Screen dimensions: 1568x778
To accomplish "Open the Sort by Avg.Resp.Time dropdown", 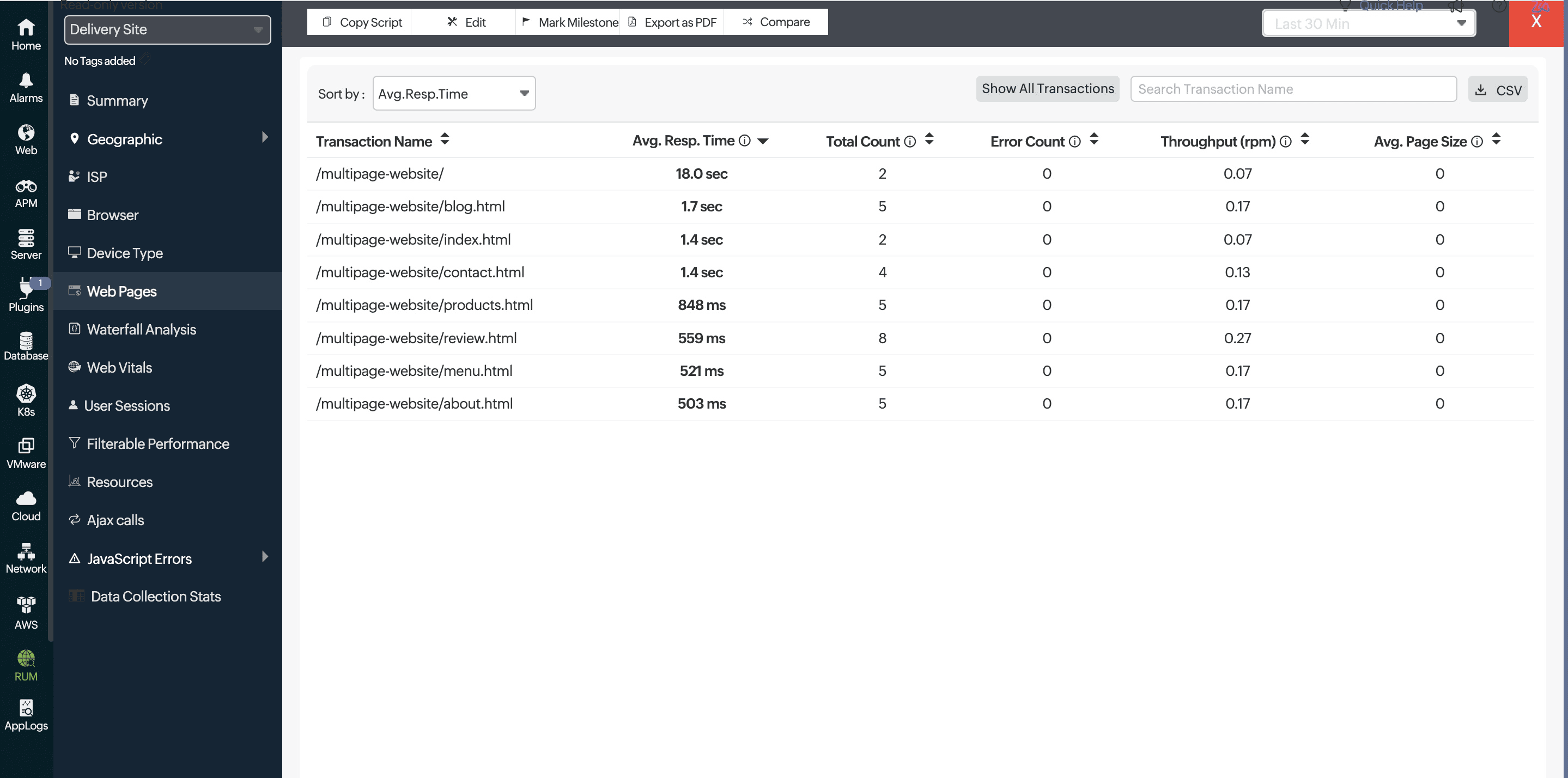I will point(453,93).
